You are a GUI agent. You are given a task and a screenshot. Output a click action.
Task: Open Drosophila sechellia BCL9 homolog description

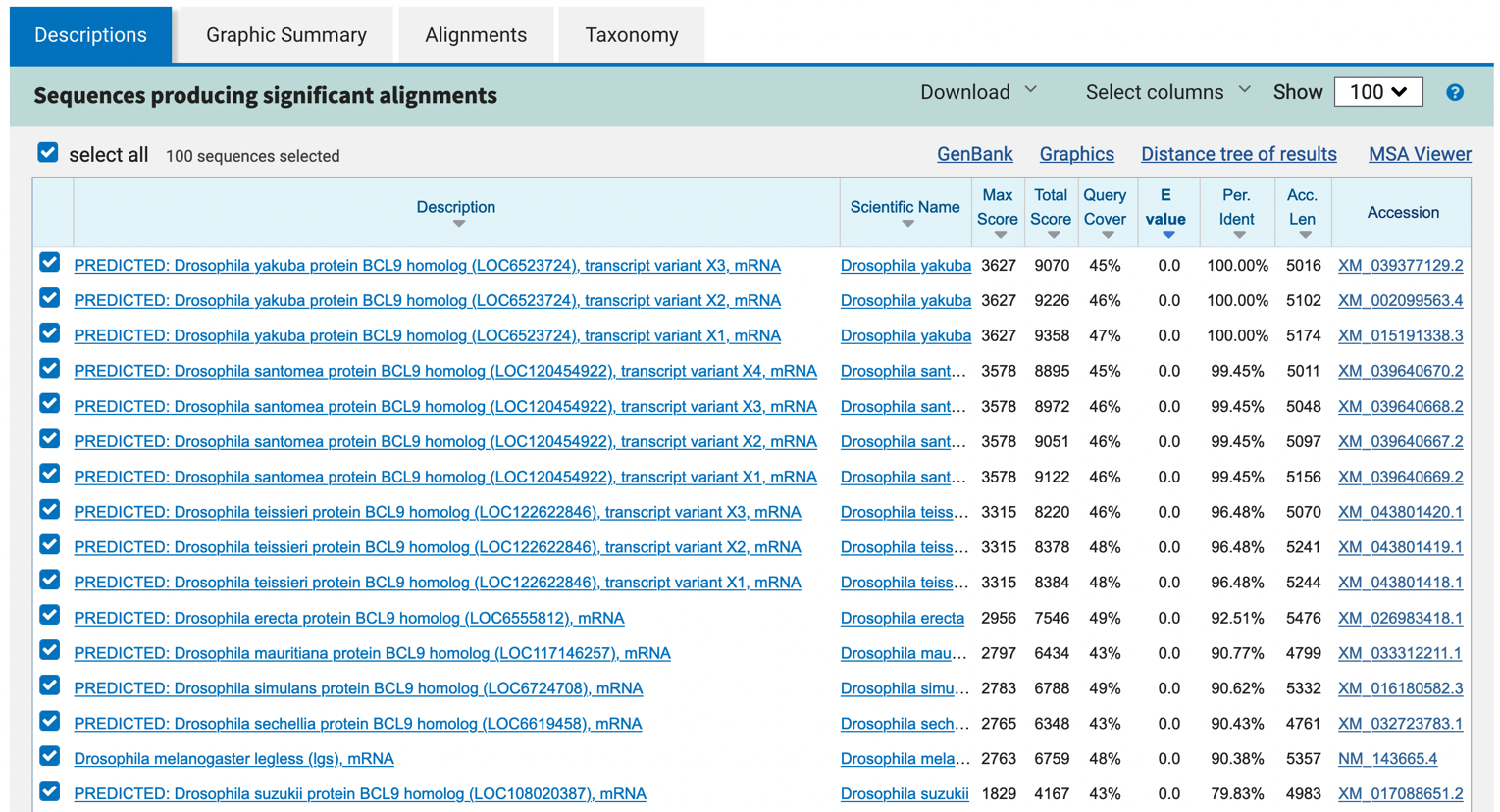coord(358,724)
